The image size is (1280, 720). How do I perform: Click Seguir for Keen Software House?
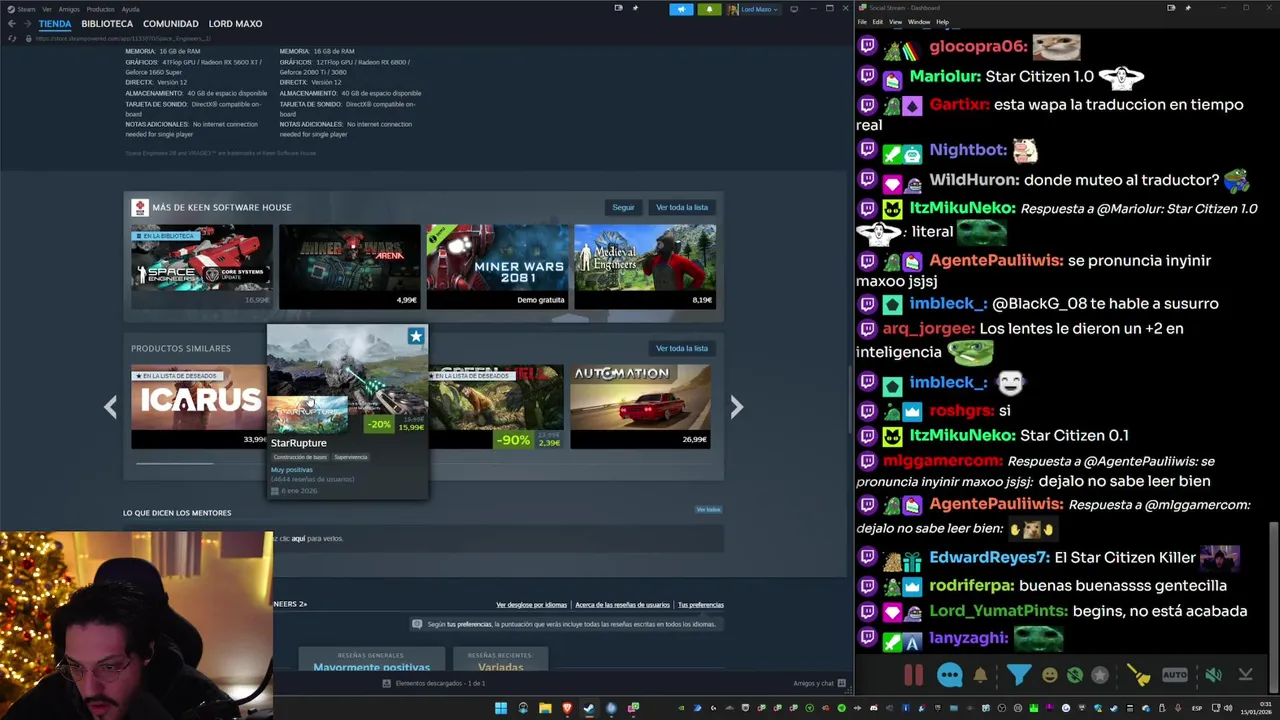tap(623, 207)
